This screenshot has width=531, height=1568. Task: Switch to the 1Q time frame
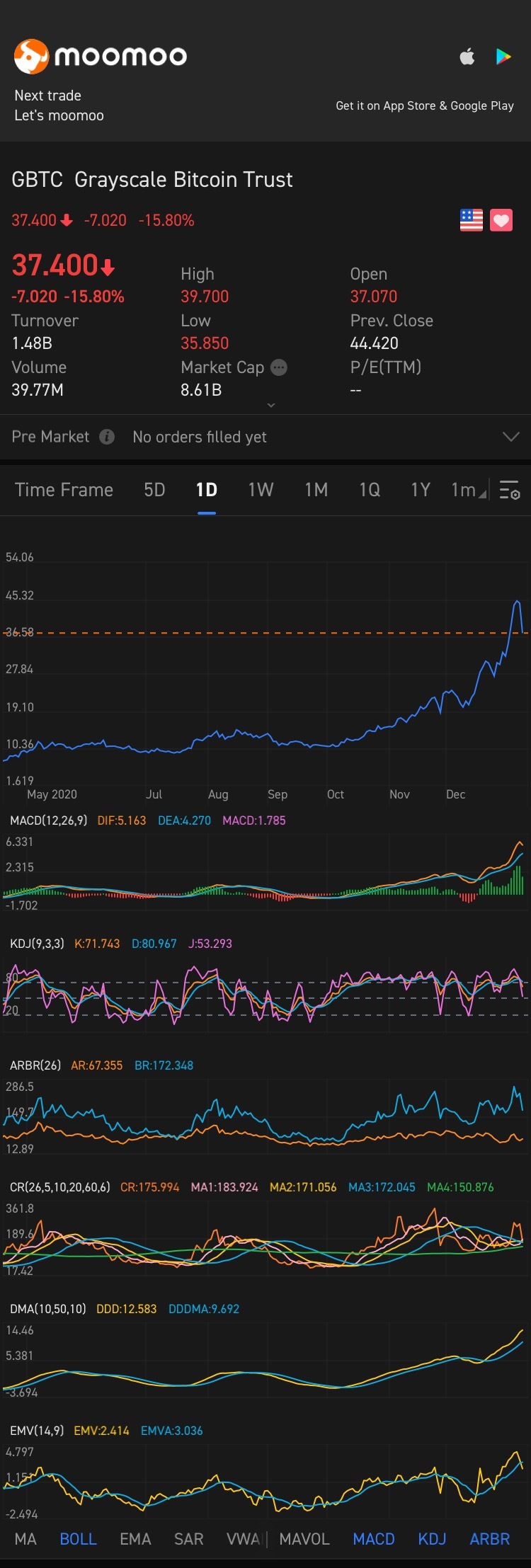coord(370,490)
